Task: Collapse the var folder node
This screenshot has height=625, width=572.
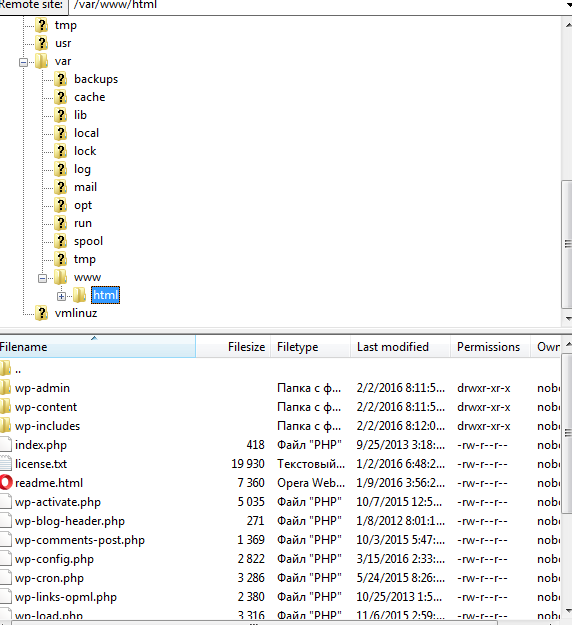Action: [24, 62]
